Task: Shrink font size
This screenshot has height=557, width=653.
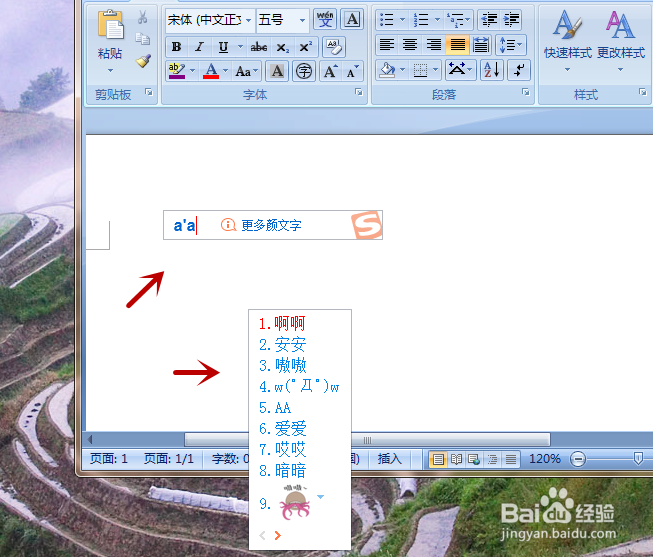Action: click(x=353, y=71)
